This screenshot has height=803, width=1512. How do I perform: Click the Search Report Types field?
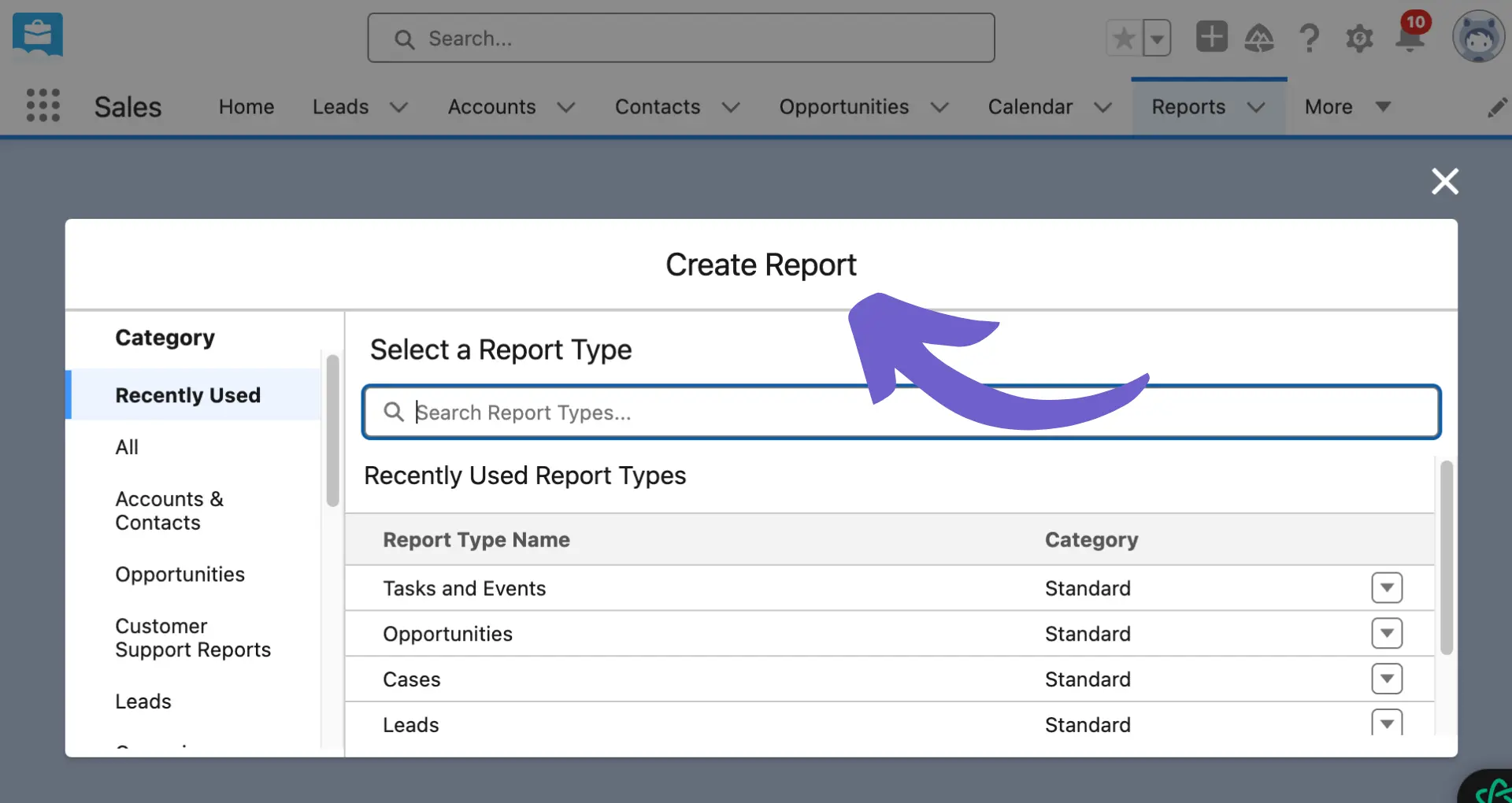[x=901, y=412]
